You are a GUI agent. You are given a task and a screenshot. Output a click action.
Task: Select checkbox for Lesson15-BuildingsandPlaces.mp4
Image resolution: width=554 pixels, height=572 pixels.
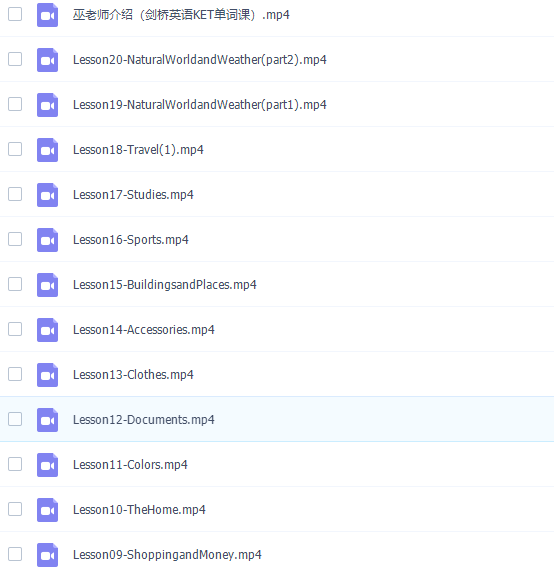point(15,284)
